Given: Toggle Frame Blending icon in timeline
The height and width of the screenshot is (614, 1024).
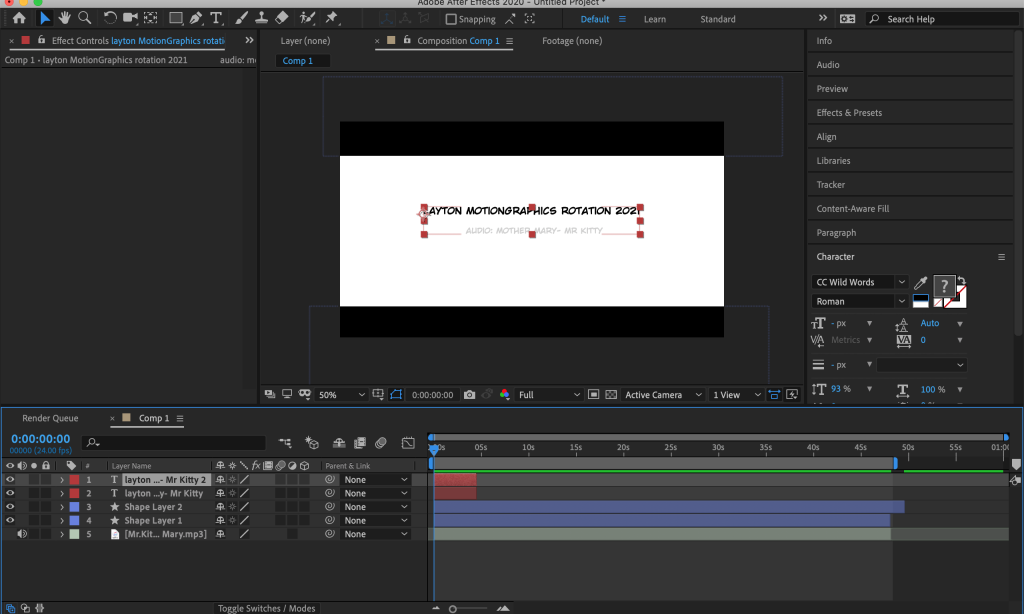Looking at the screenshot, I should point(360,443).
